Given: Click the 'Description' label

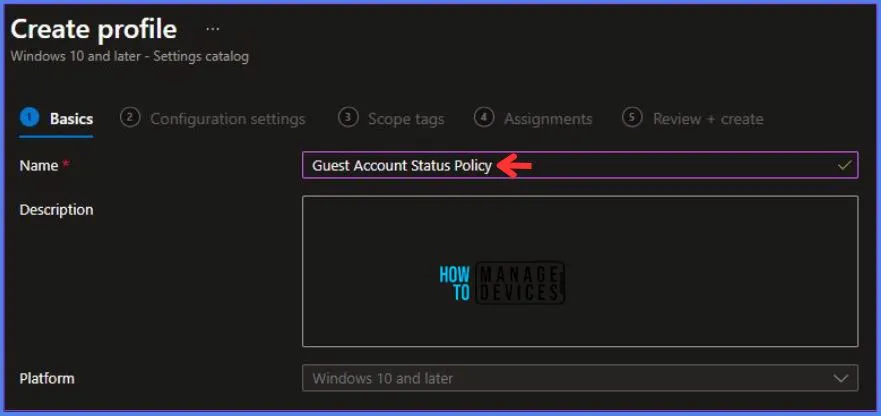Looking at the screenshot, I should point(56,210).
